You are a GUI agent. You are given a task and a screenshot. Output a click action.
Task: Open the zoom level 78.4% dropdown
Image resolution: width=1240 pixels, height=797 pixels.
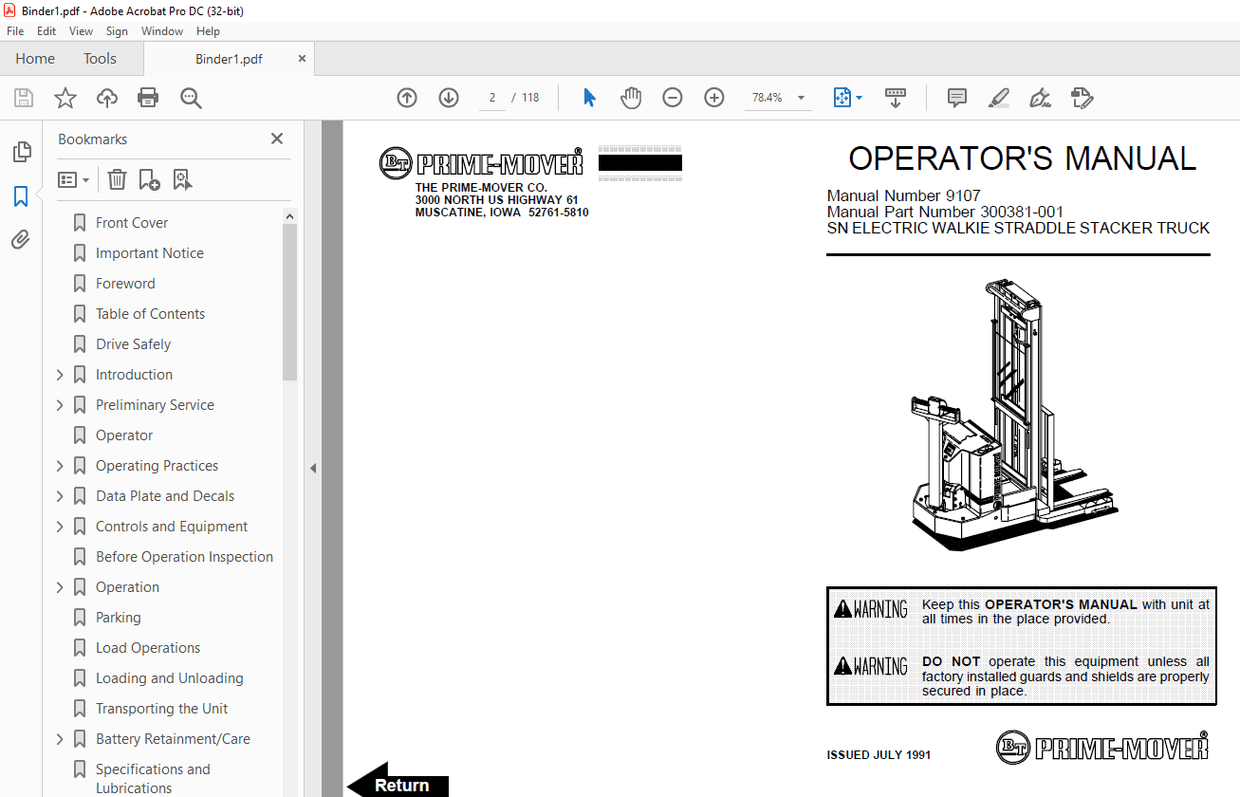[x=800, y=97]
